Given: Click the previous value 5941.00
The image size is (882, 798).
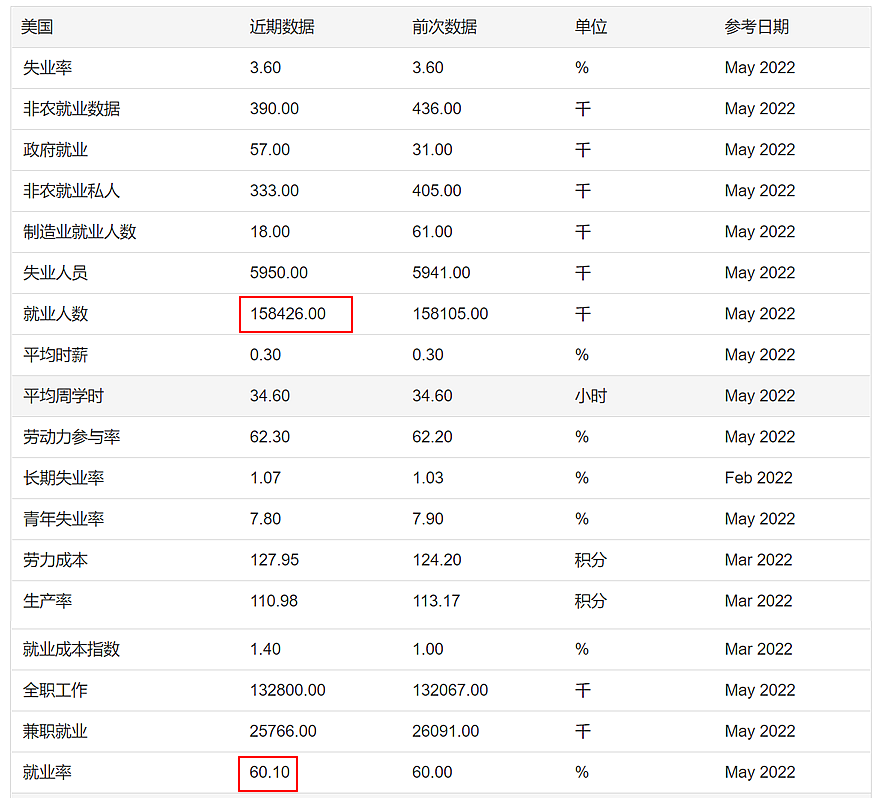Looking at the screenshot, I should 441,273.
